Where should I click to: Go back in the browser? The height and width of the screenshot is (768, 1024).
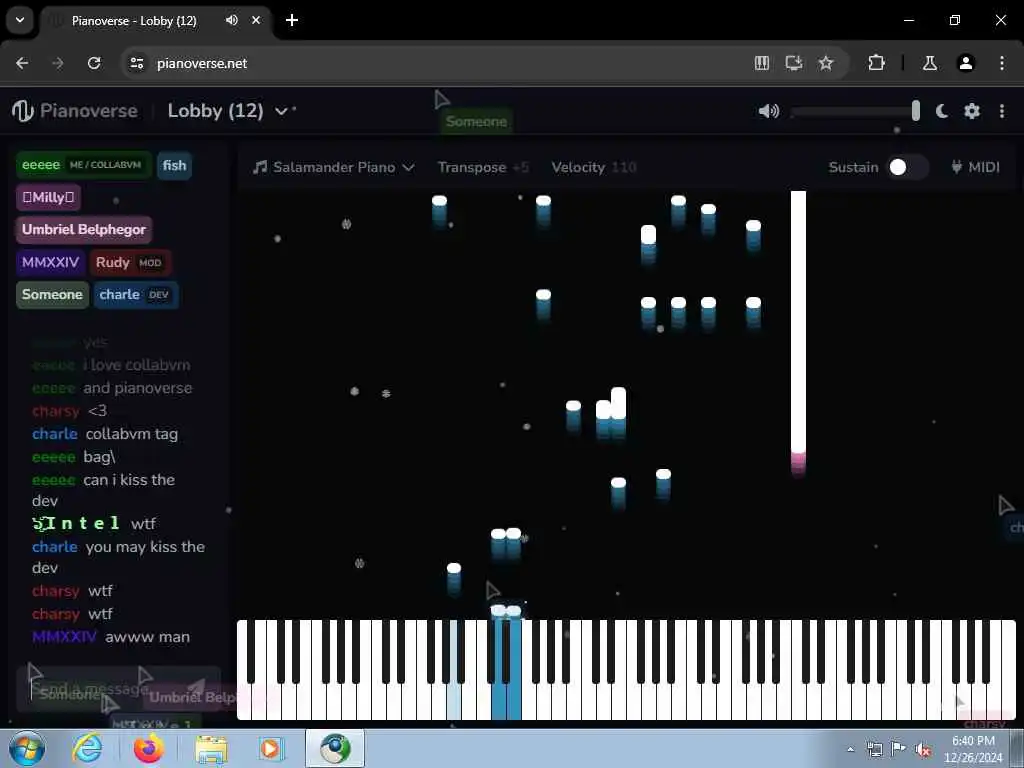pos(22,63)
